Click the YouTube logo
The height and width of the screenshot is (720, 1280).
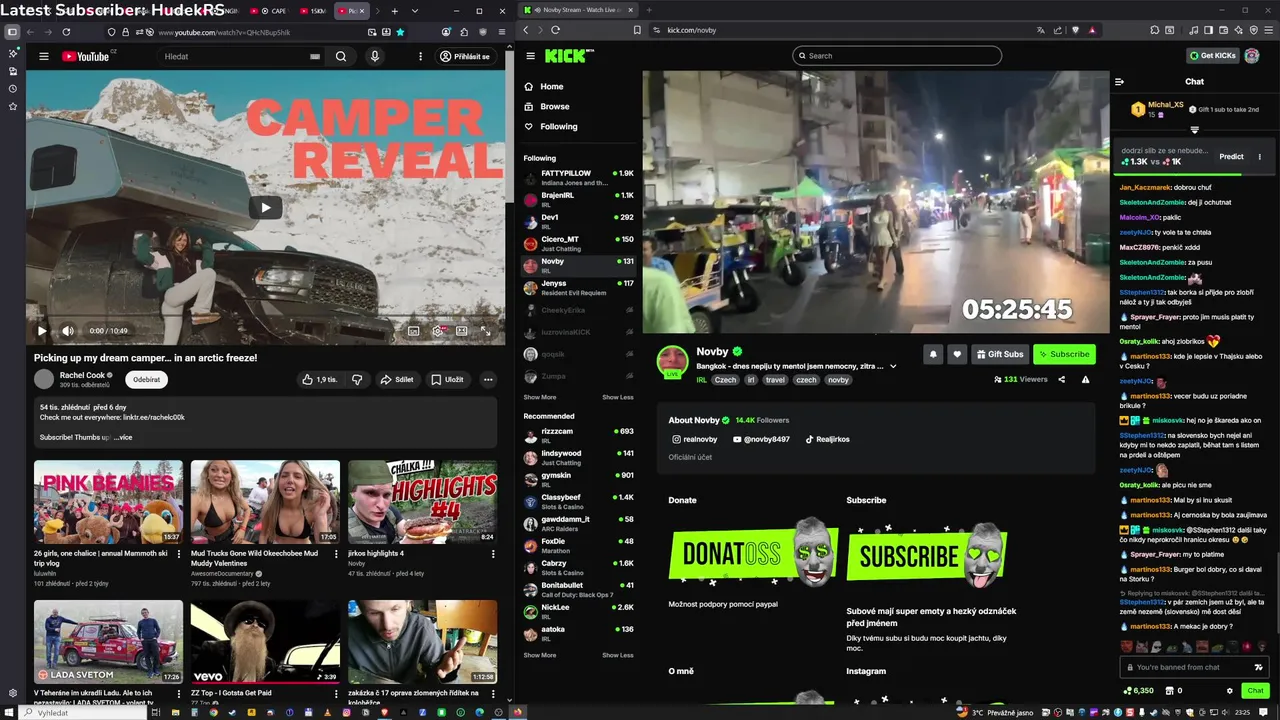[x=86, y=57]
